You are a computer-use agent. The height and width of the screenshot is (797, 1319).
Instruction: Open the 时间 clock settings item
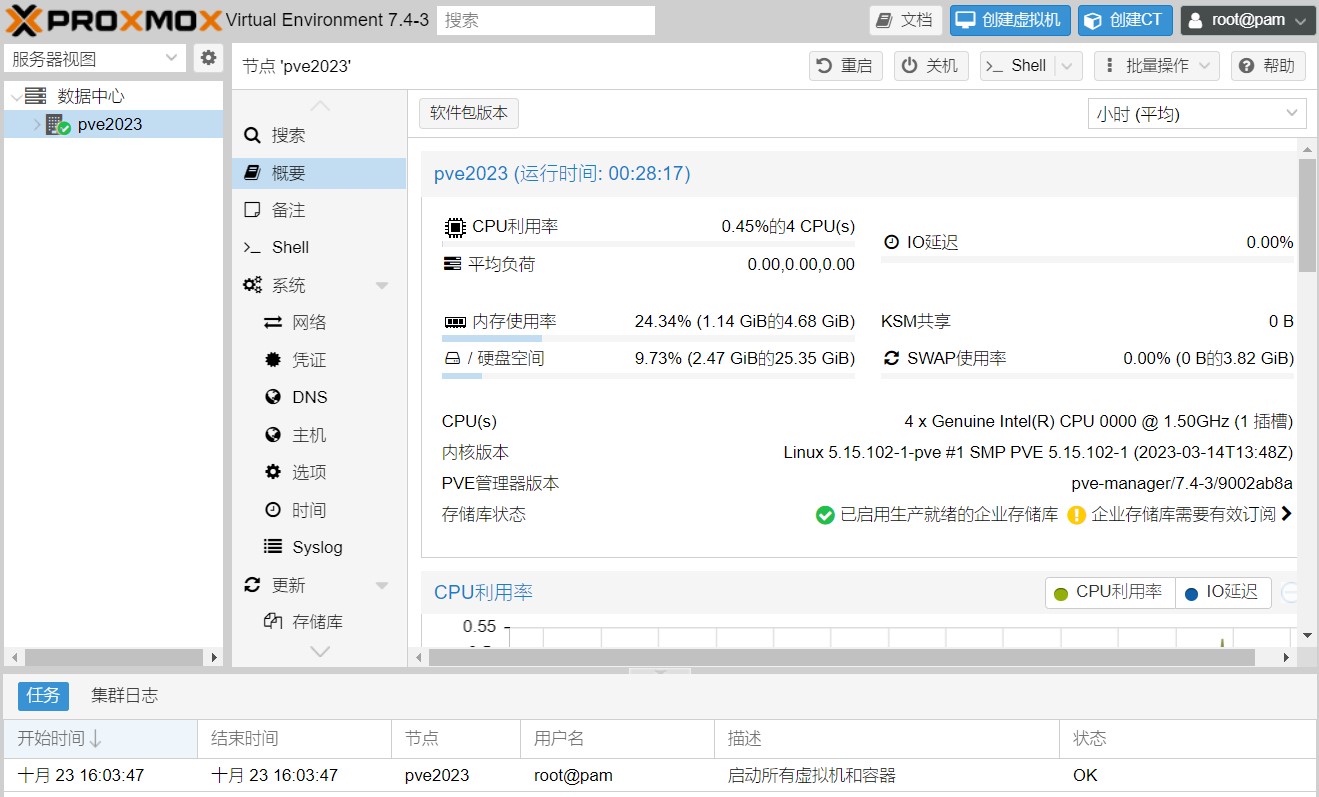[x=309, y=510]
